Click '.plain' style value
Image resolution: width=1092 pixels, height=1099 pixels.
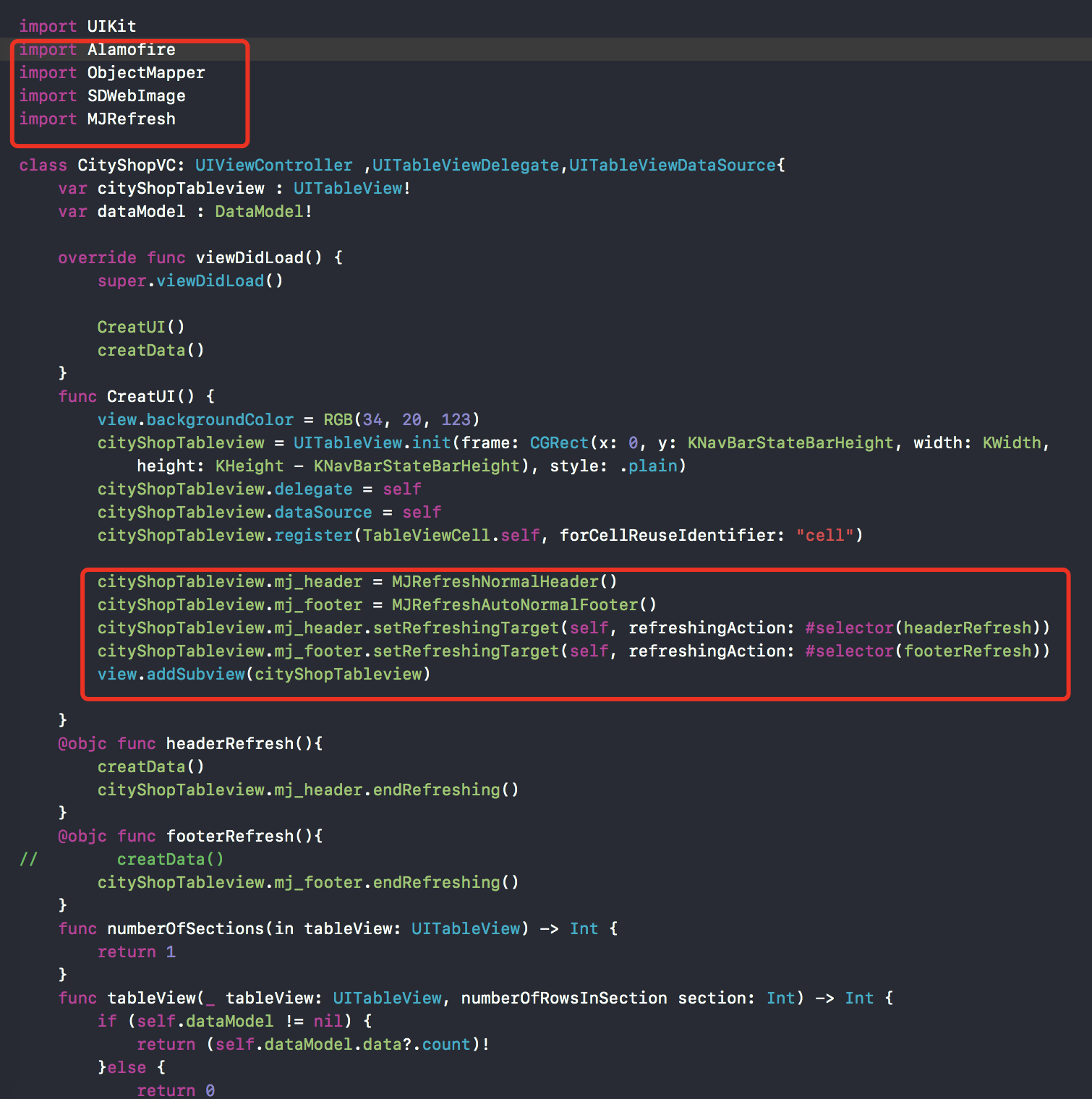click(x=649, y=466)
